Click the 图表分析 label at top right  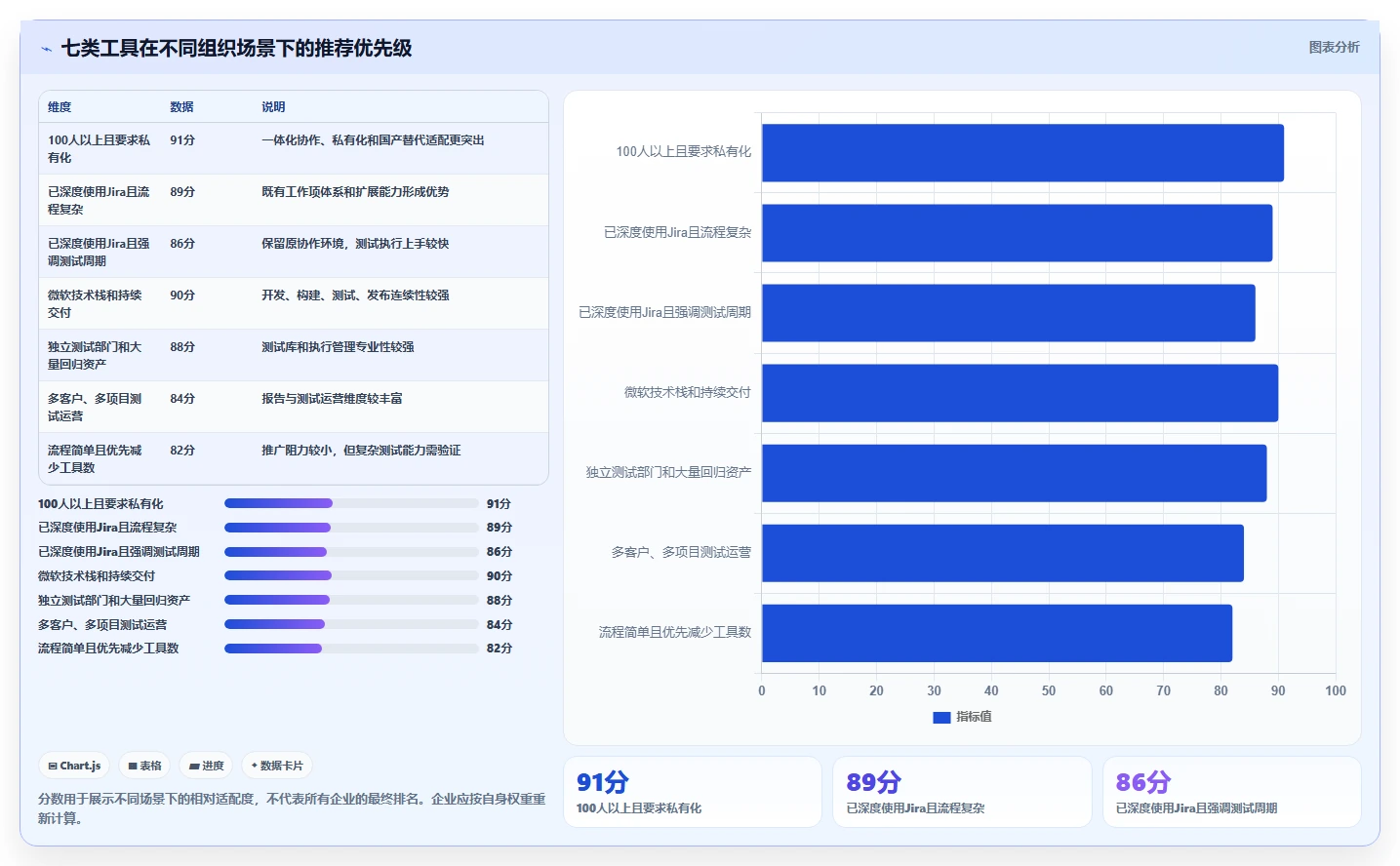(x=1334, y=47)
